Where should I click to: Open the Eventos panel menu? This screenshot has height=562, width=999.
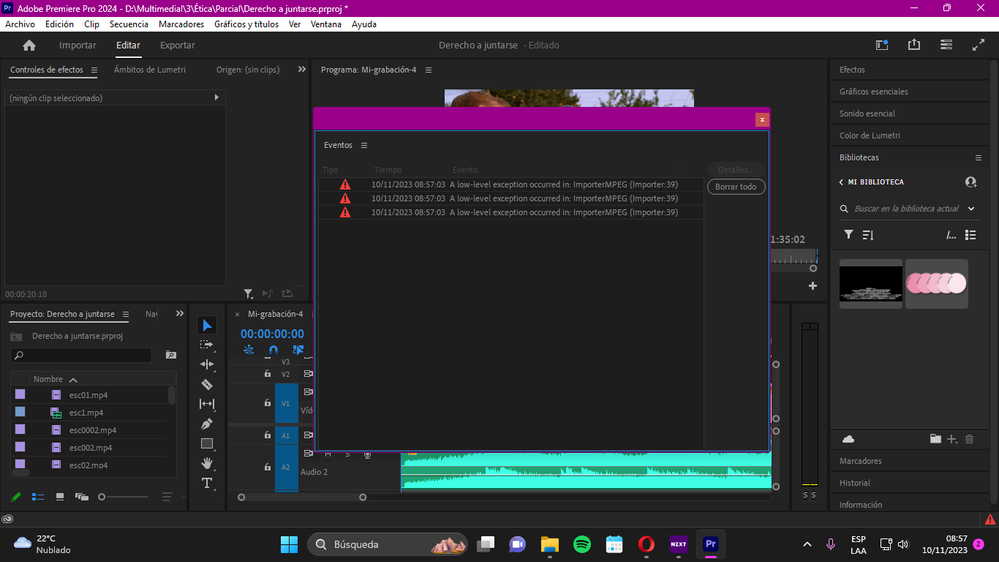pos(364,145)
